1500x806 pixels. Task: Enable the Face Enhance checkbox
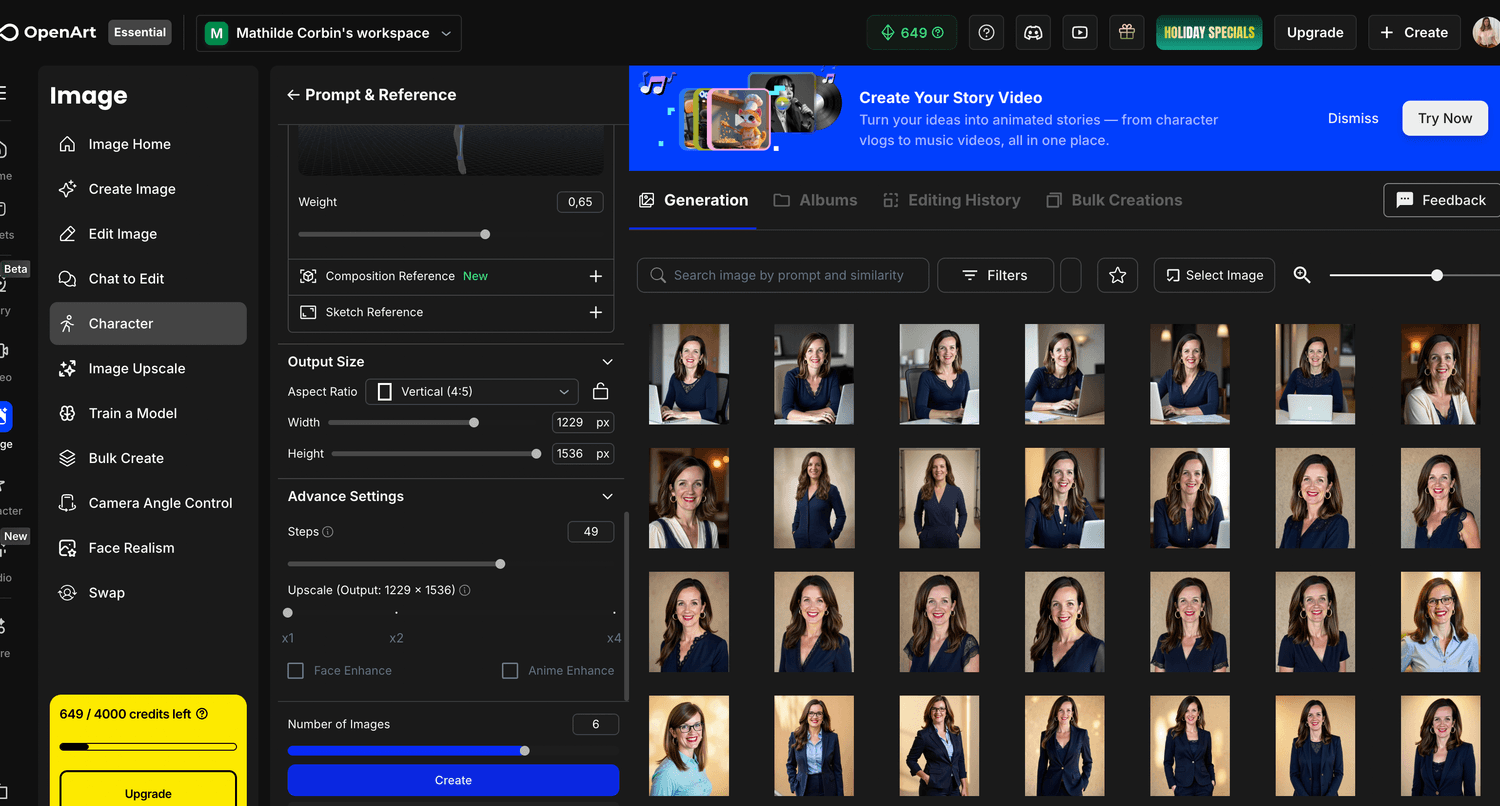296,671
